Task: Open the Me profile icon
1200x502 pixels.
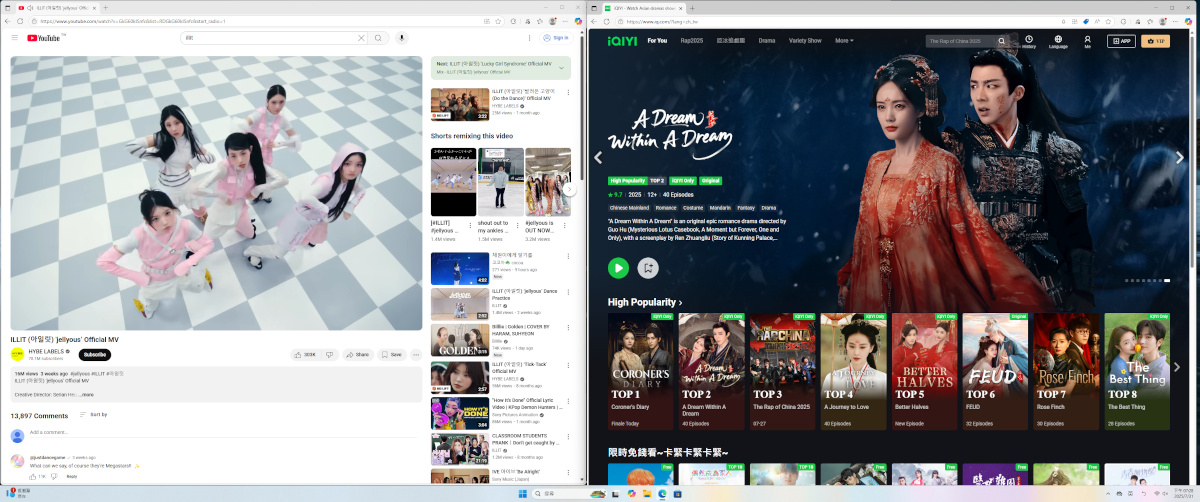Action: click(x=1087, y=41)
